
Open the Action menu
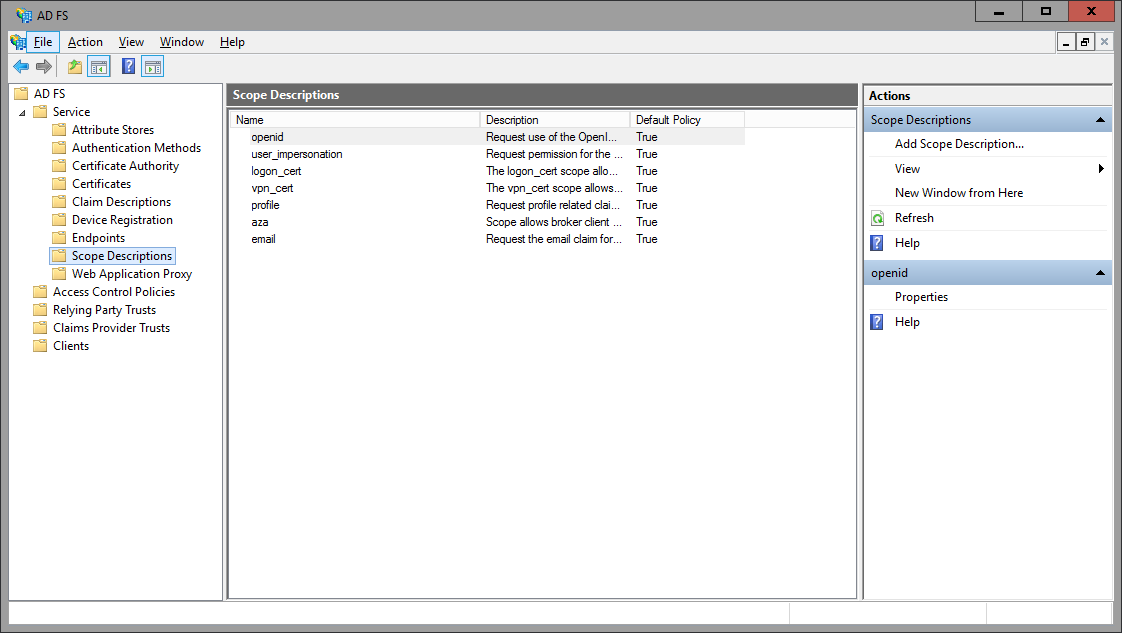click(85, 42)
